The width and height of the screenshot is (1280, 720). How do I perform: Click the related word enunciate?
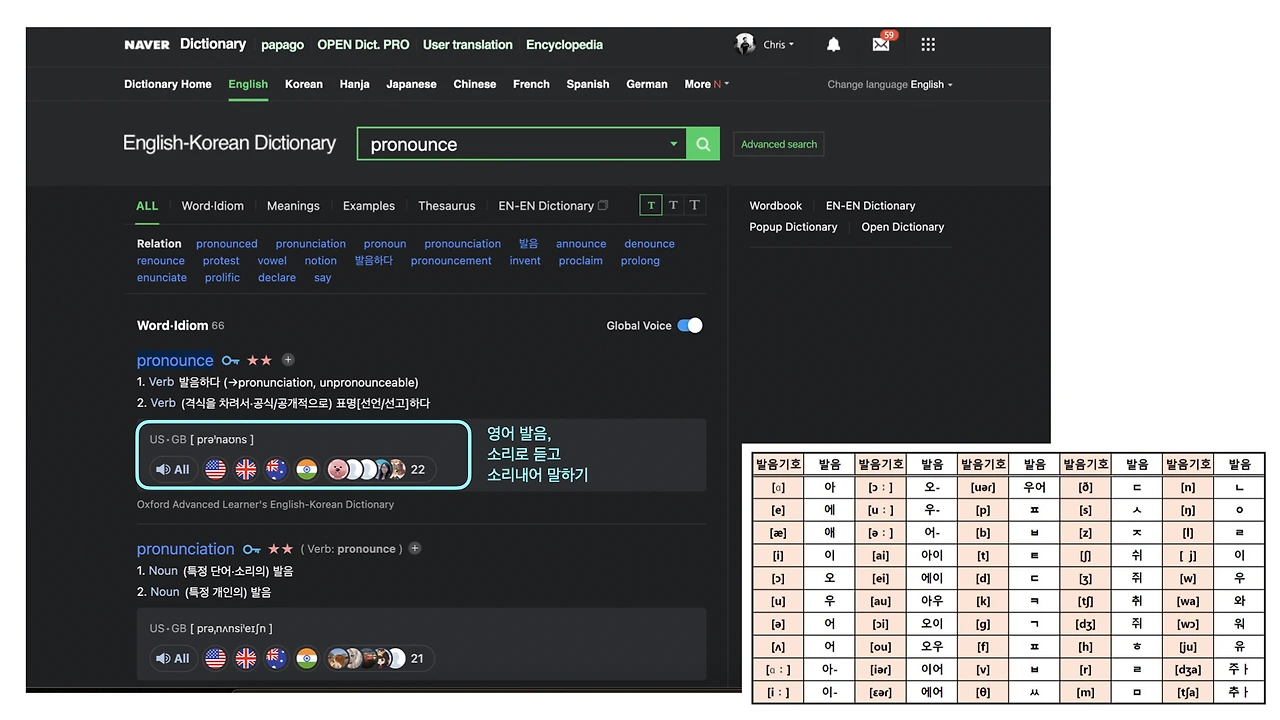[x=162, y=278]
